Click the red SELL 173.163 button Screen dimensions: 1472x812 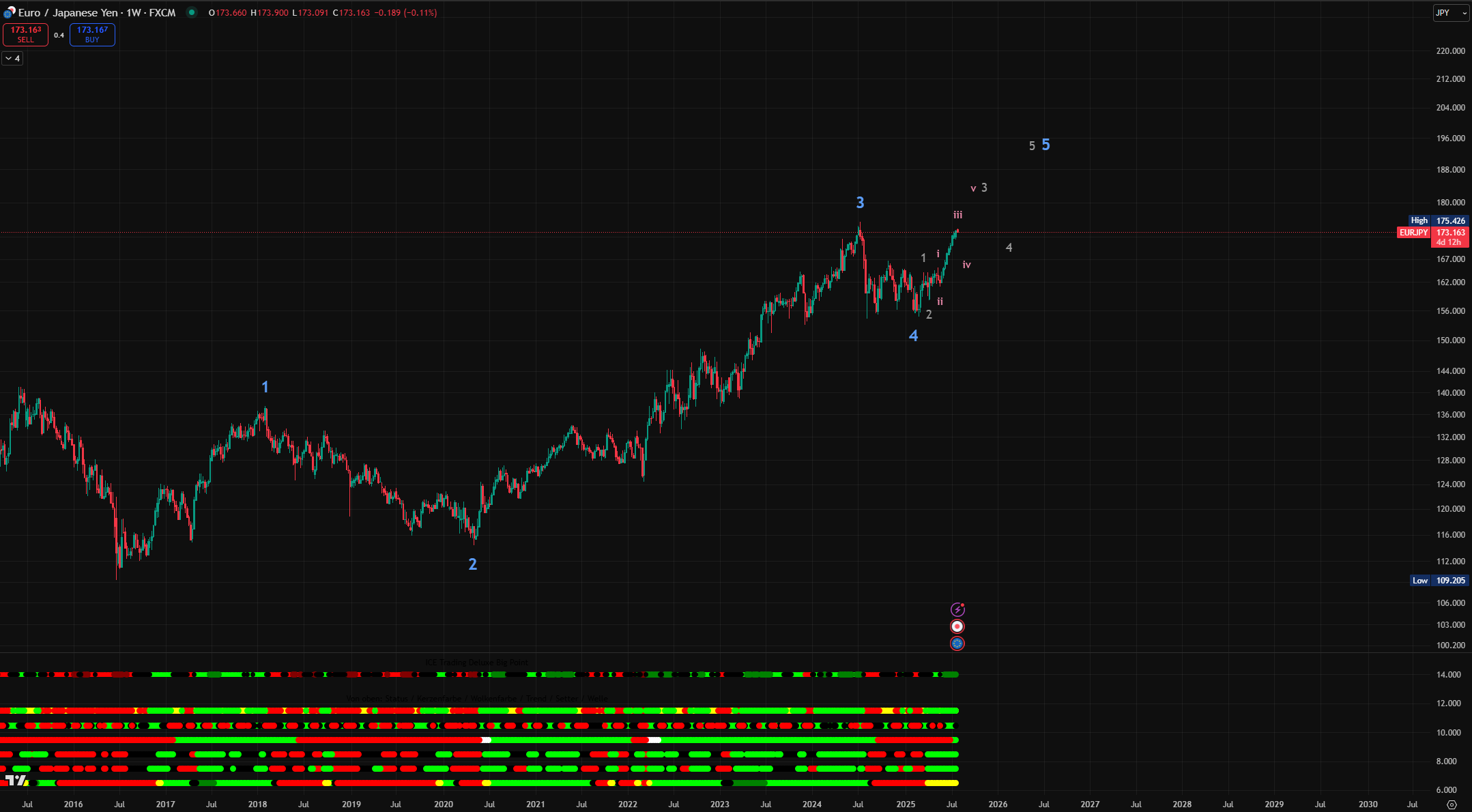[26, 35]
